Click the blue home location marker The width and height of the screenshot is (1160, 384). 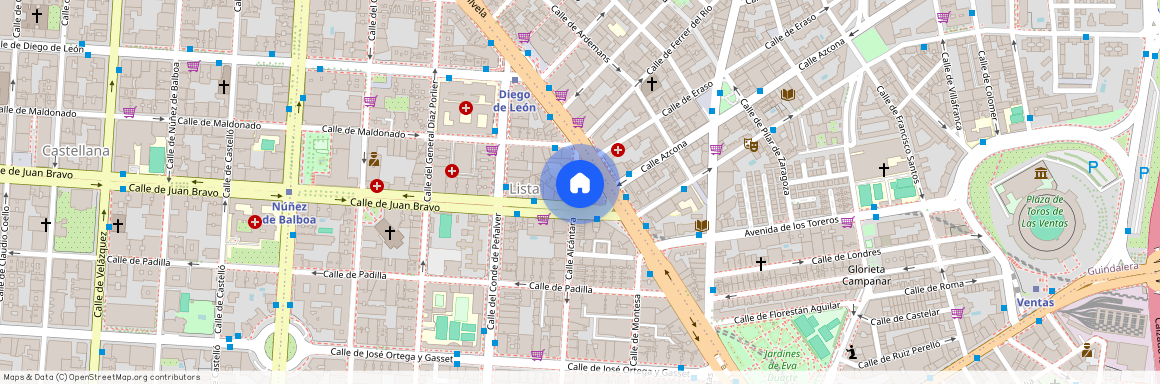tap(579, 183)
